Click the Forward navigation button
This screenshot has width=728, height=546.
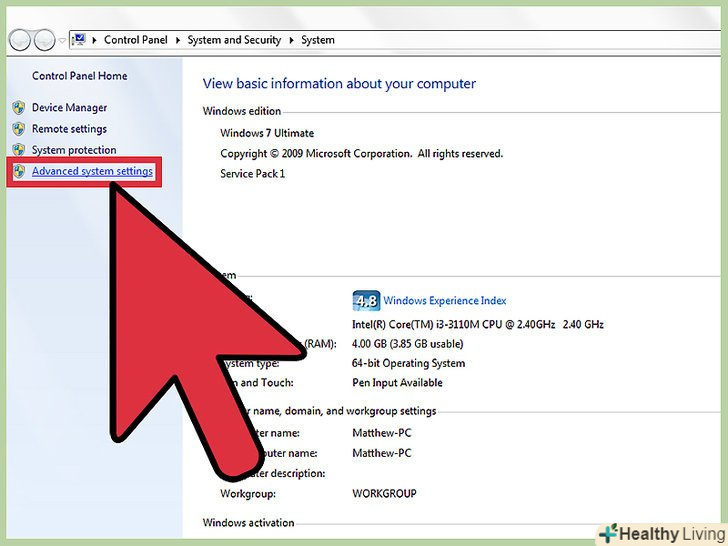pos(45,40)
